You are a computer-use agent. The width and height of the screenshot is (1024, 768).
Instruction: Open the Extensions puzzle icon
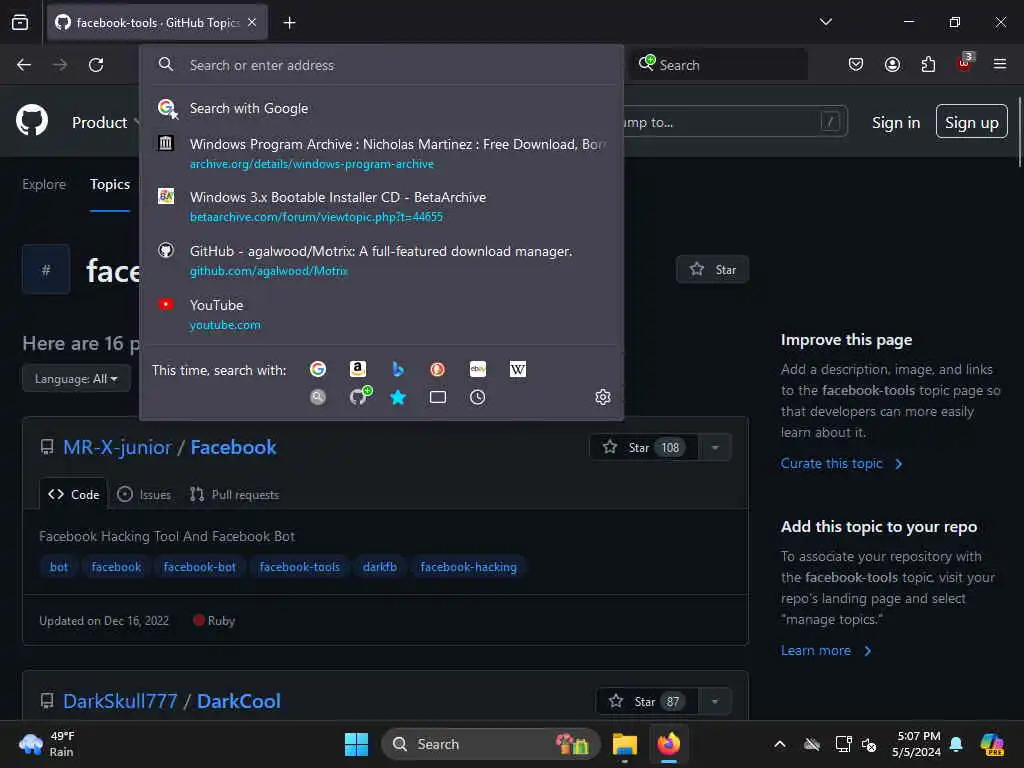[x=928, y=64]
